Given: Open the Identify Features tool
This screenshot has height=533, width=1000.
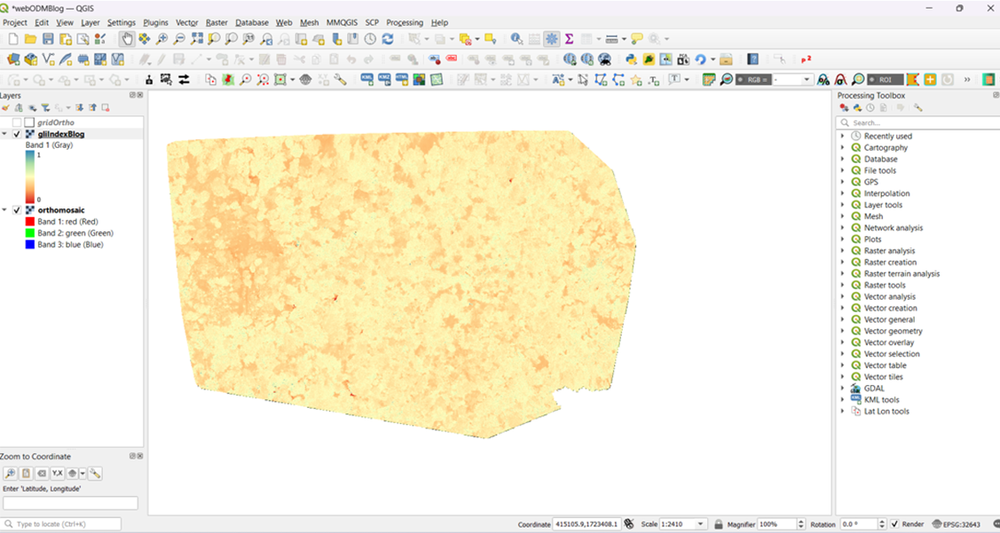Looking at the screenshot, I should 516,39.
